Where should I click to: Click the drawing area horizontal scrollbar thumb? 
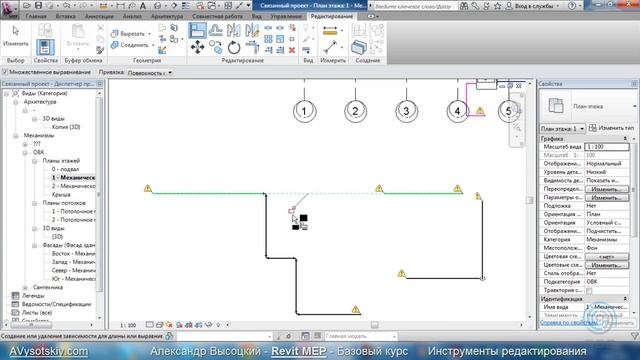374,325
